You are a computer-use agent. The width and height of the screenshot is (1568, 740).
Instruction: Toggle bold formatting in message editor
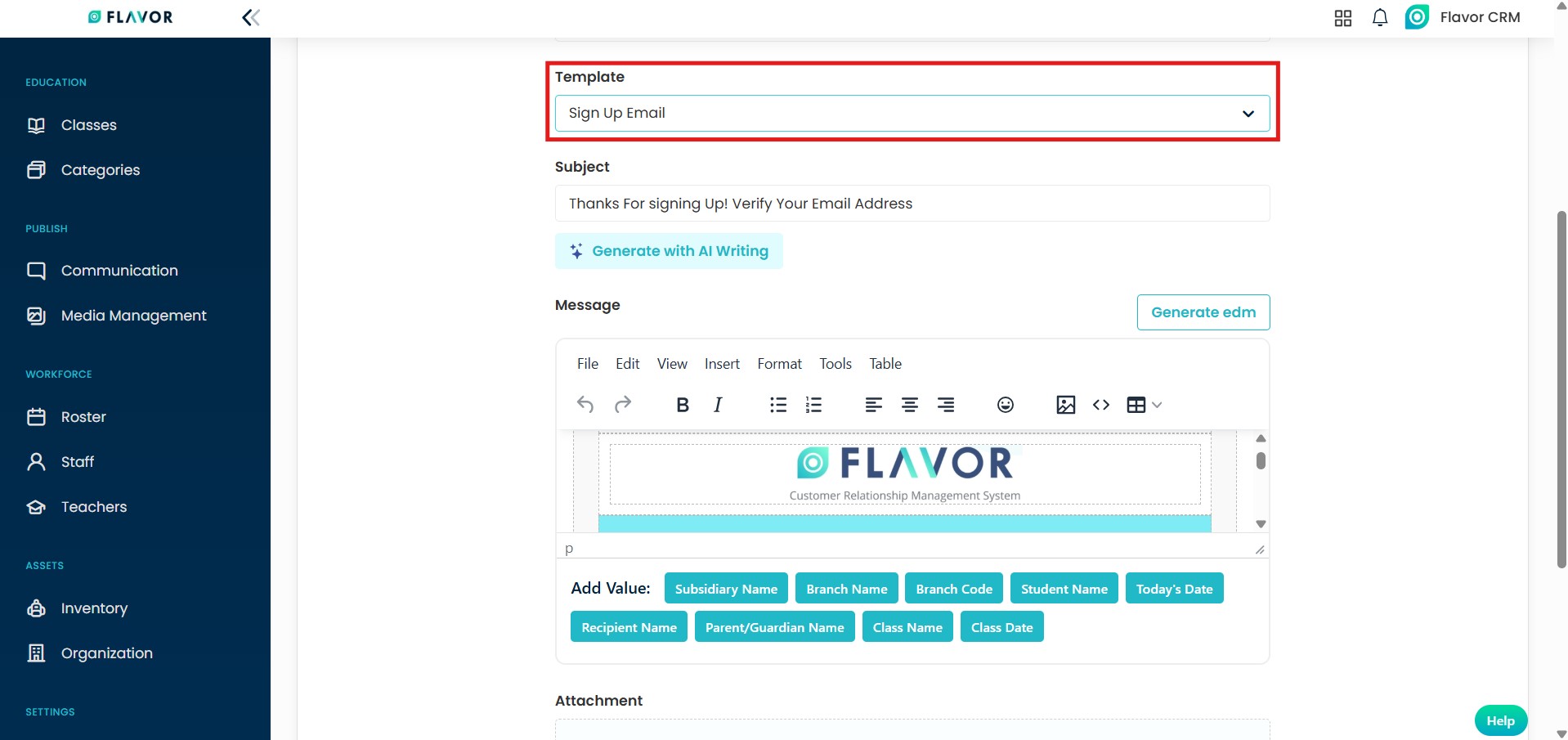[683, 405]
